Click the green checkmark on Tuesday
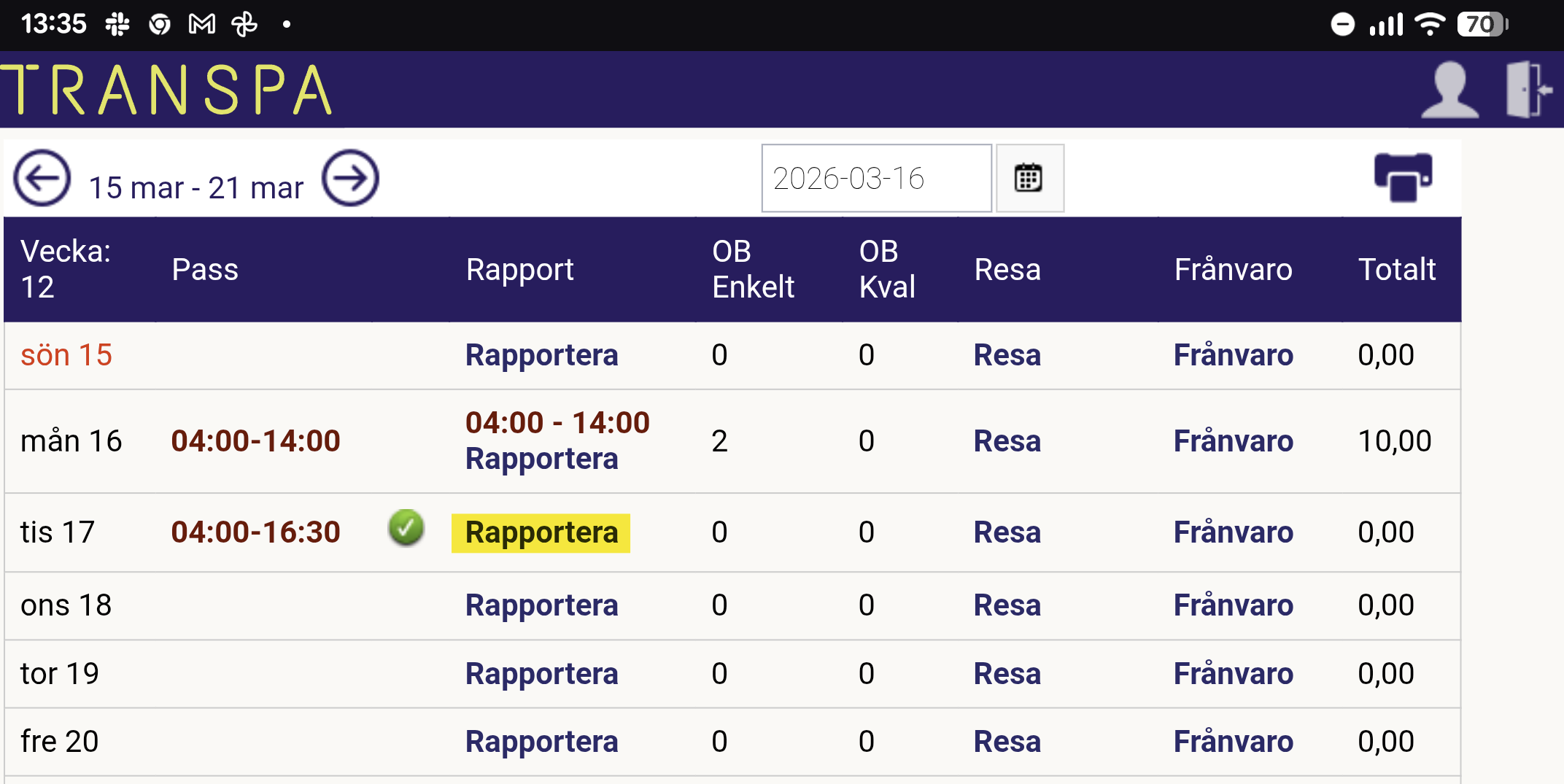This screenshot has width=1564, height=784. [x=406, y=528]
